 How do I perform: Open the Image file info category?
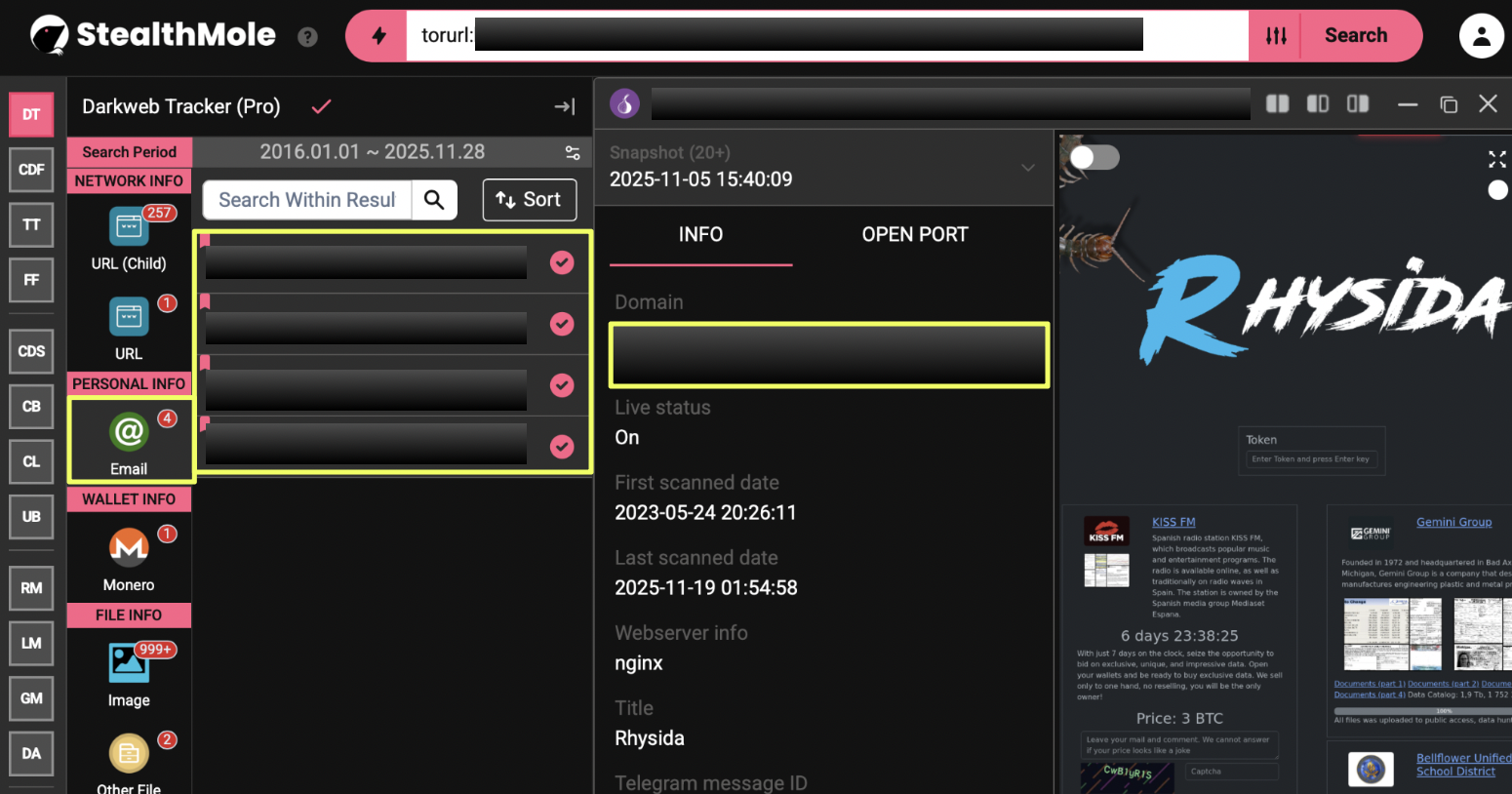(129, 663)
